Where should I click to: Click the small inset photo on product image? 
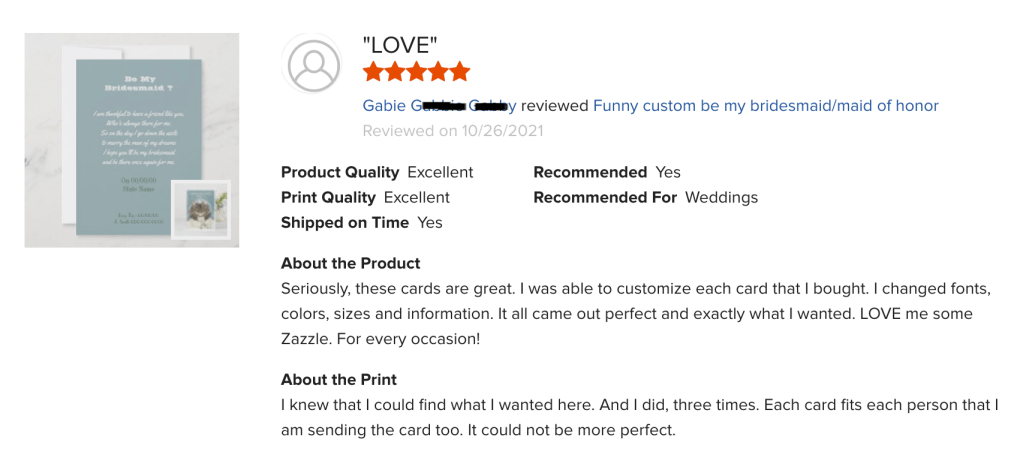click(x=200, y=210)
